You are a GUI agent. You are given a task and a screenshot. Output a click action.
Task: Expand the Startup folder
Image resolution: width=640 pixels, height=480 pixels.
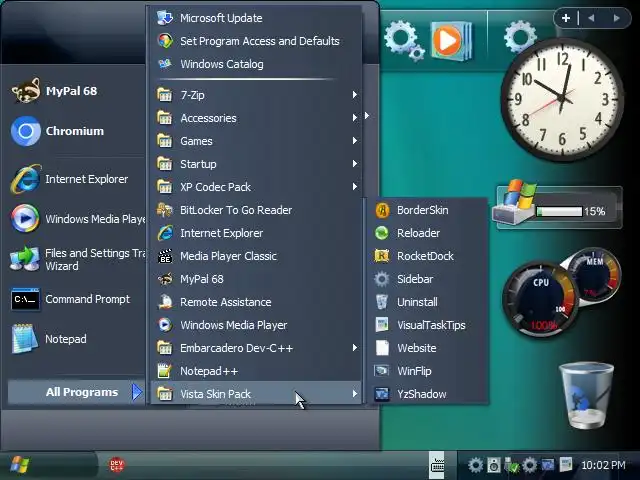(x=256, y=164)
